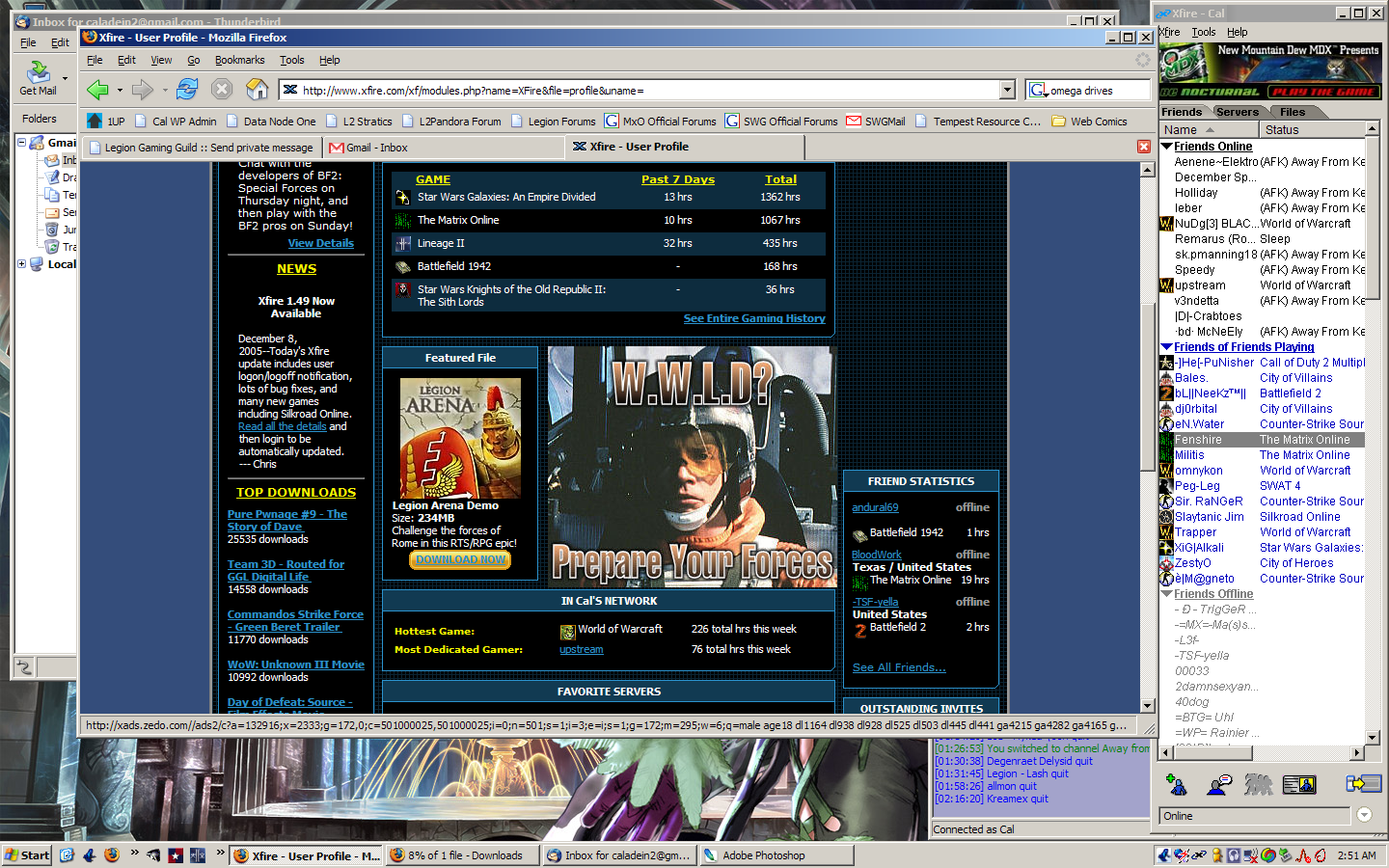Sort Xfire friends by the Name column
The image size is (1389, 868).
tap(1209, 129)
